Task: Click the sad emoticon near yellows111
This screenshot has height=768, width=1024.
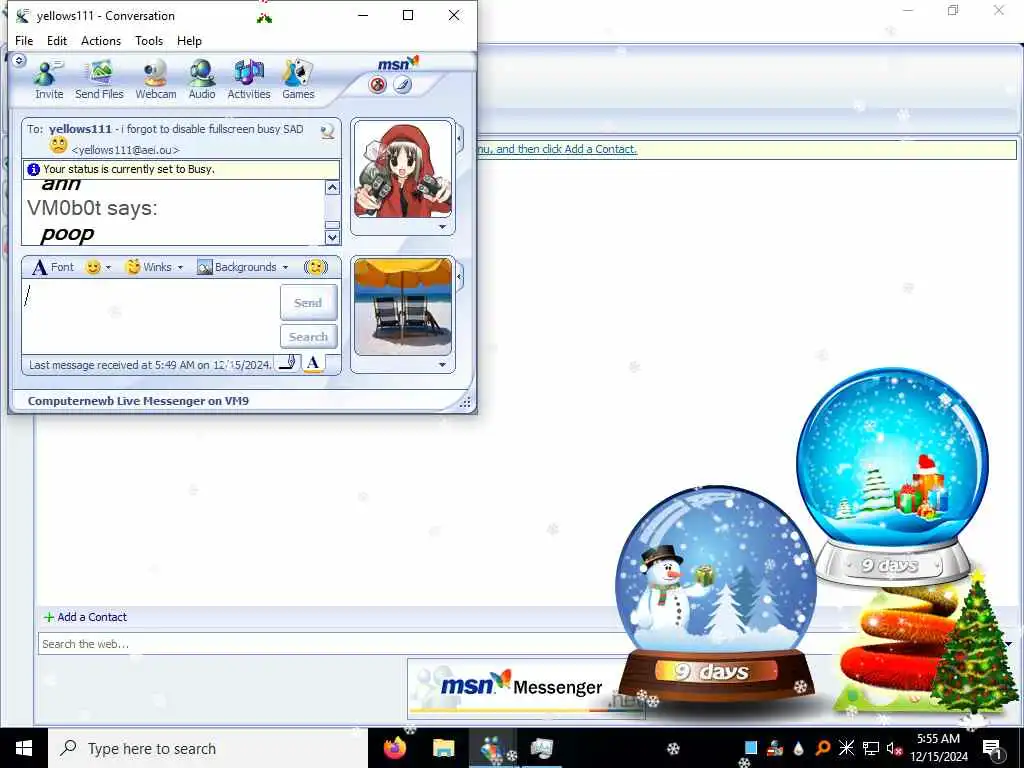Action: click(x=58, y=145)
